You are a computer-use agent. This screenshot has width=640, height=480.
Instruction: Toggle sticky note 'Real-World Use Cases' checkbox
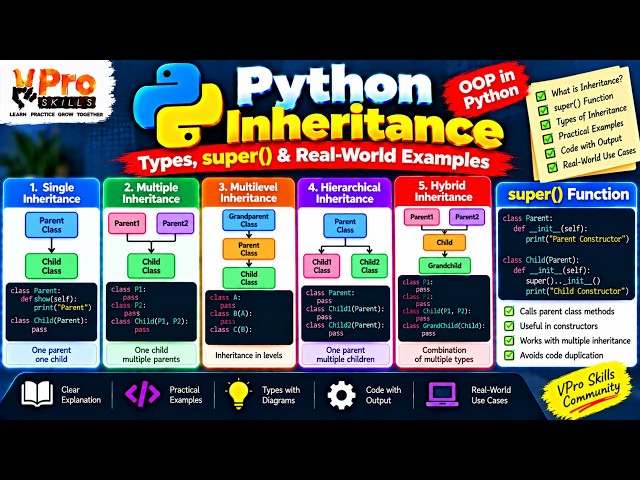(x=552, y=167)
